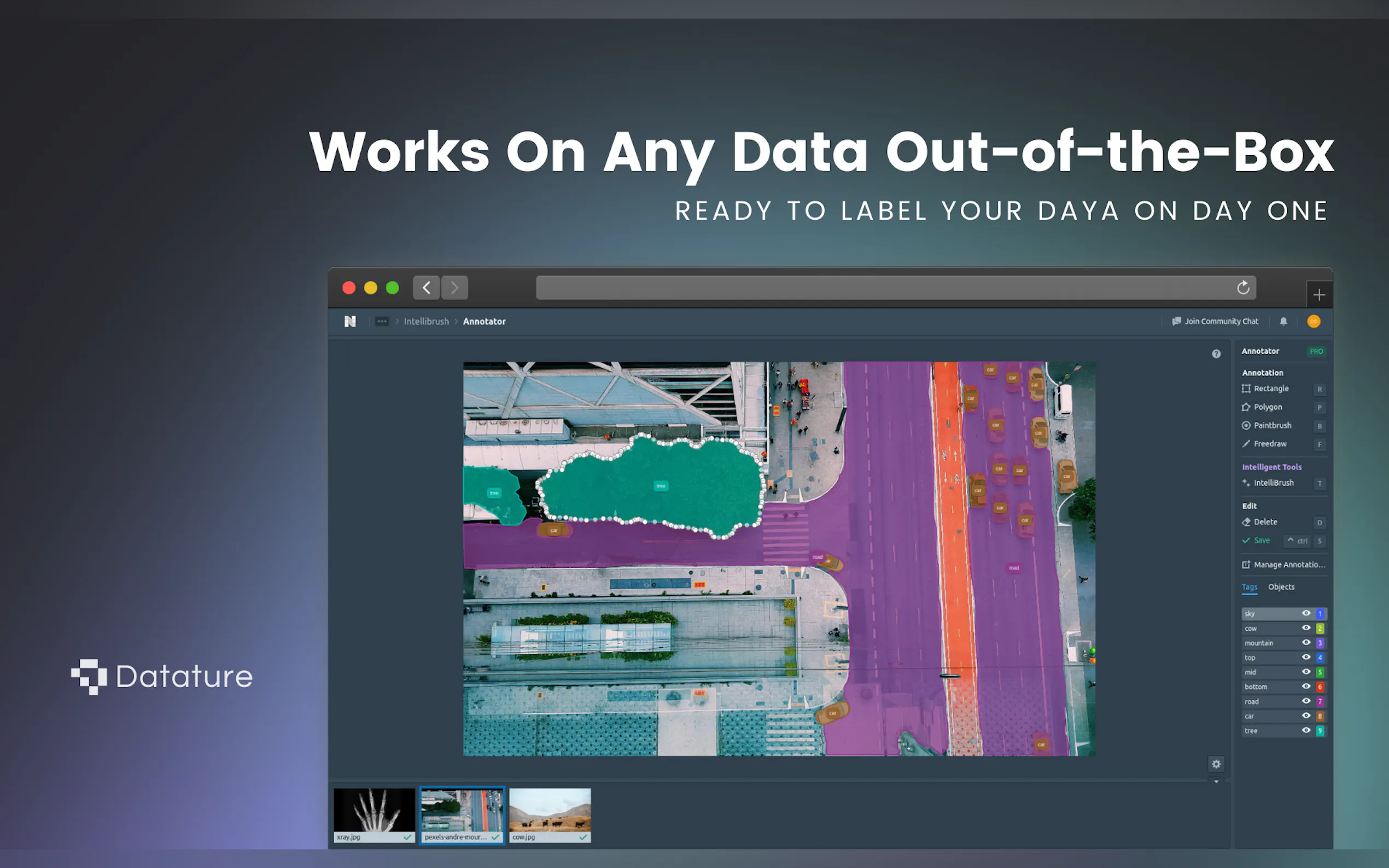Hide the road tag annotations
Image resolution: width=1389 pixels, height=868 pixels.
1306,701
